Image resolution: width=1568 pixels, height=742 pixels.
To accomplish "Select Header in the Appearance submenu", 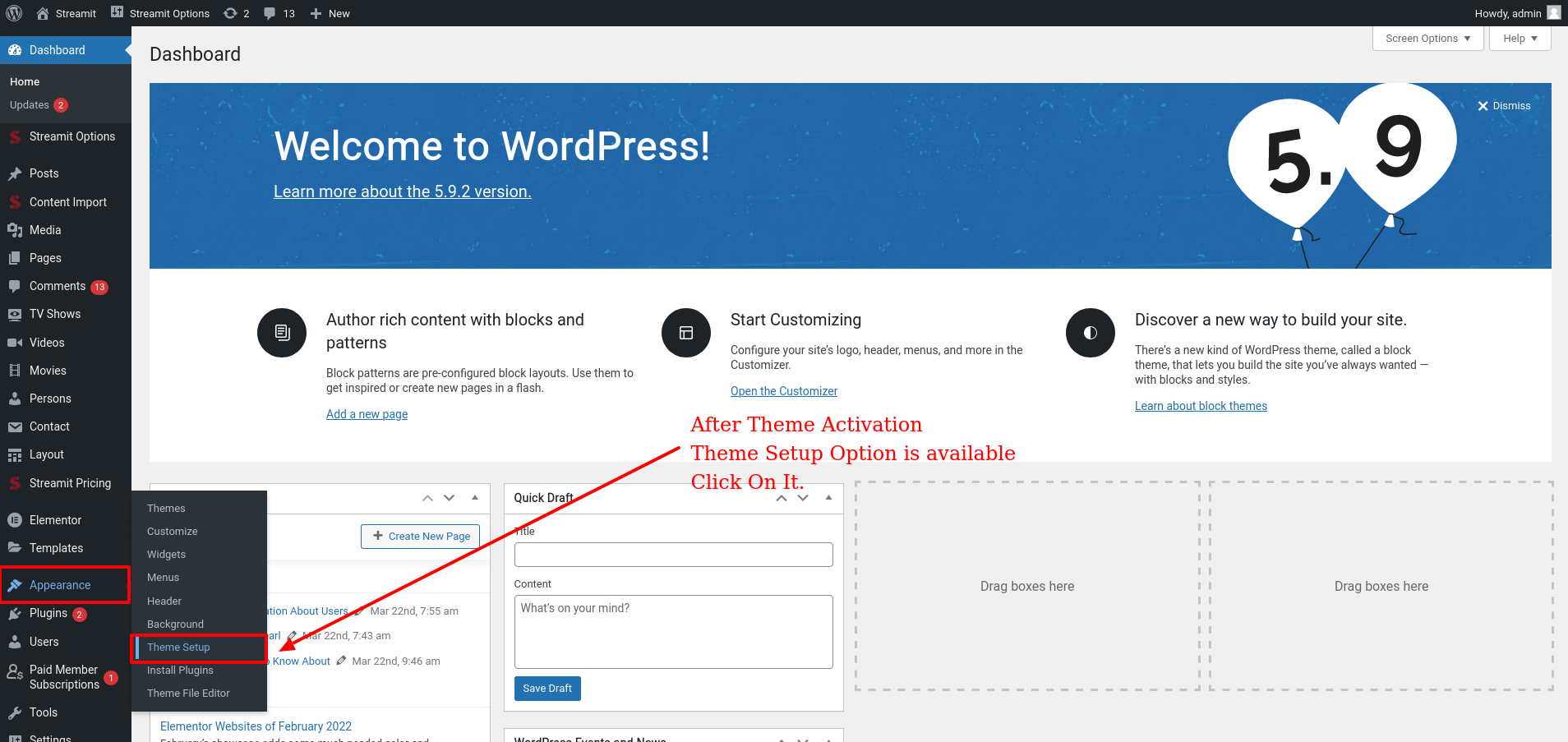I will coord(199,601).
